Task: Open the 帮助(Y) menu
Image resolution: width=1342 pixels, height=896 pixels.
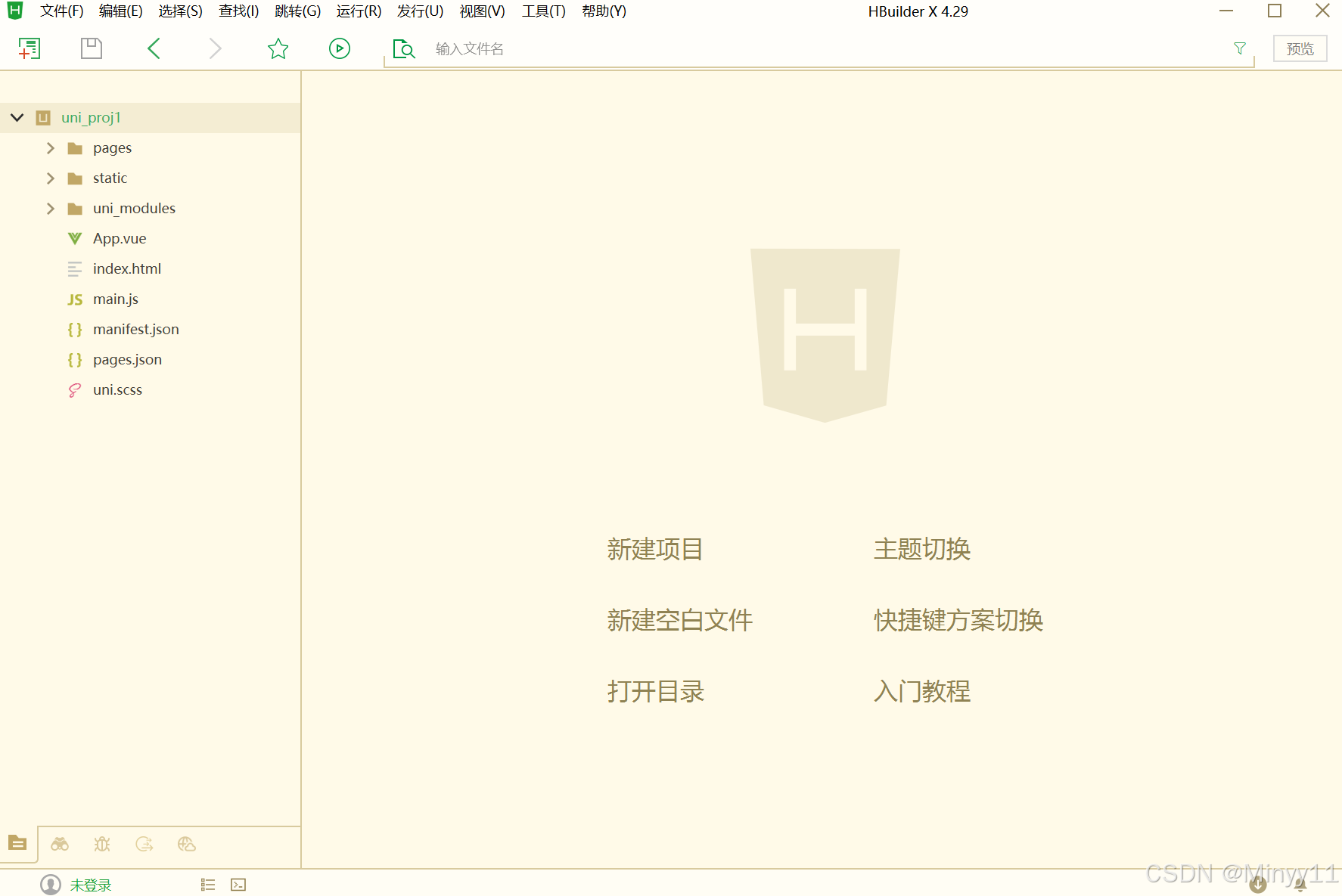Action: [x=604, y=11]
